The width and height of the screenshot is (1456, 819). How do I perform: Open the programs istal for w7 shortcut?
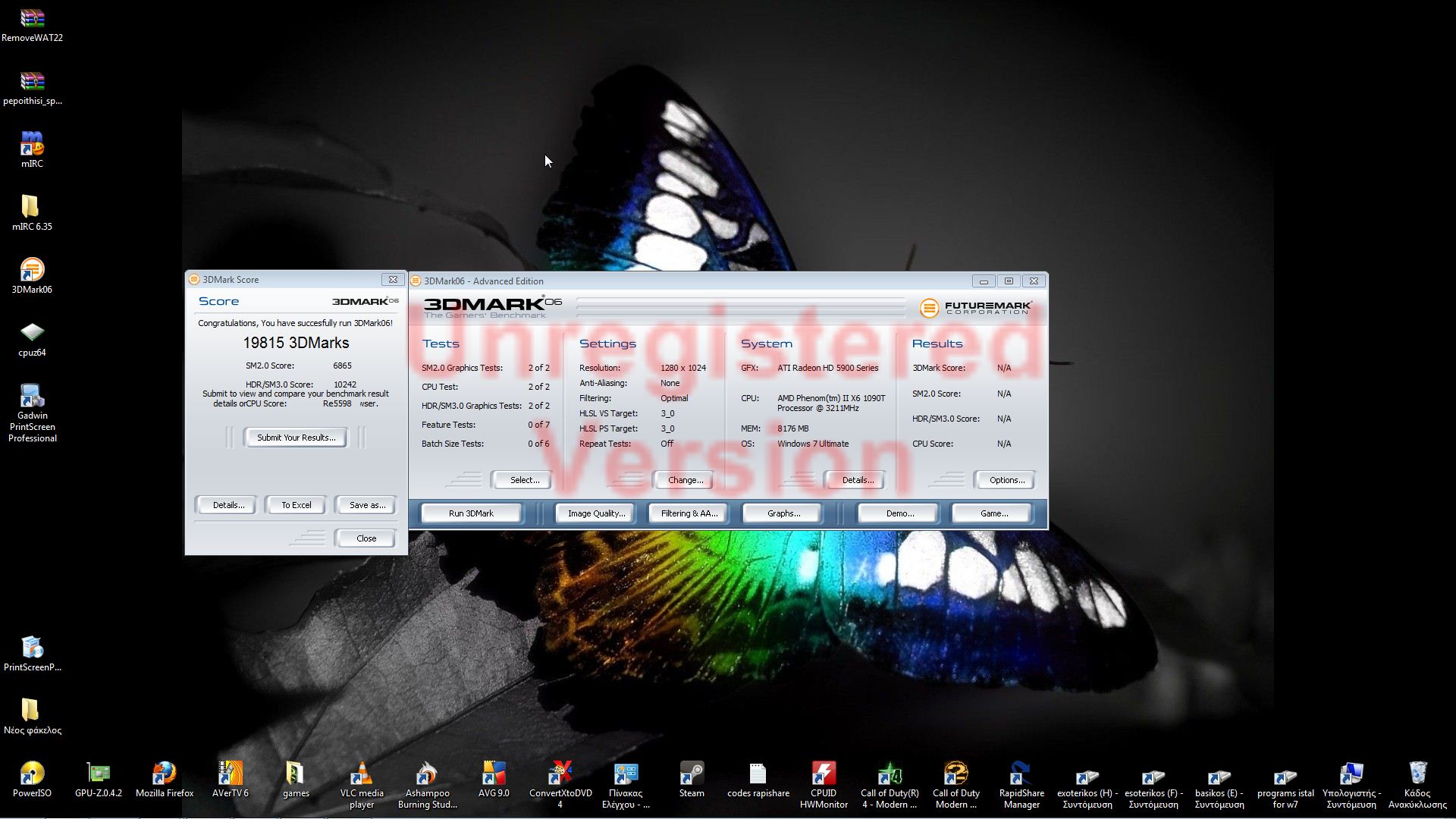click(x=1285, y=777)
